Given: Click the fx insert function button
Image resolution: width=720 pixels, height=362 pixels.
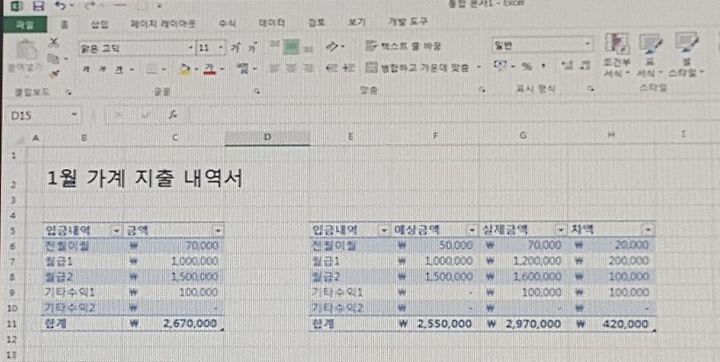Looking at the screenshot, I should pos(173,115).
